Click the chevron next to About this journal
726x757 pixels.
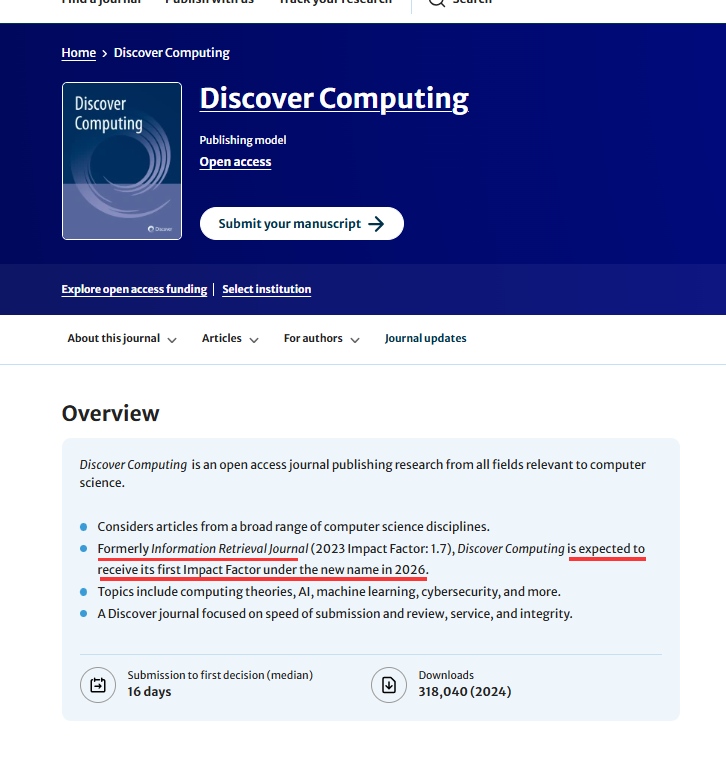172,340
